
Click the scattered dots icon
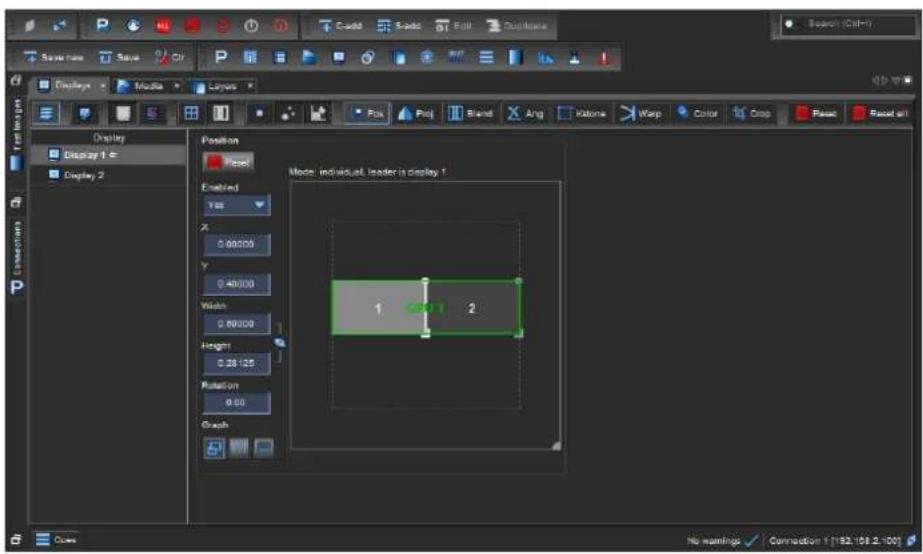pos(288,114)
